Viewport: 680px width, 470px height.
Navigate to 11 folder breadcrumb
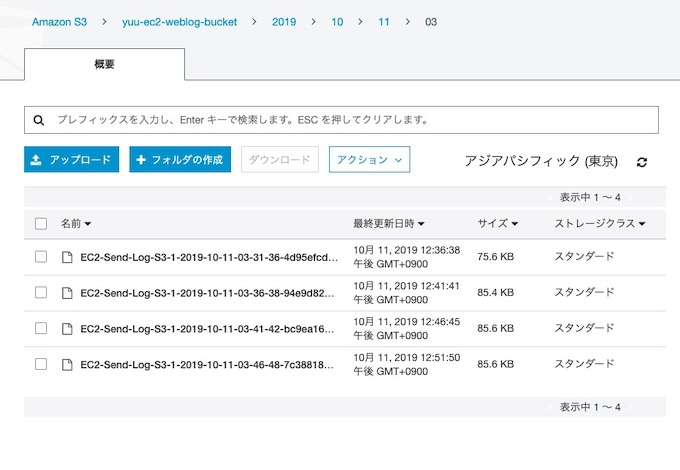[x=384, y=22]
